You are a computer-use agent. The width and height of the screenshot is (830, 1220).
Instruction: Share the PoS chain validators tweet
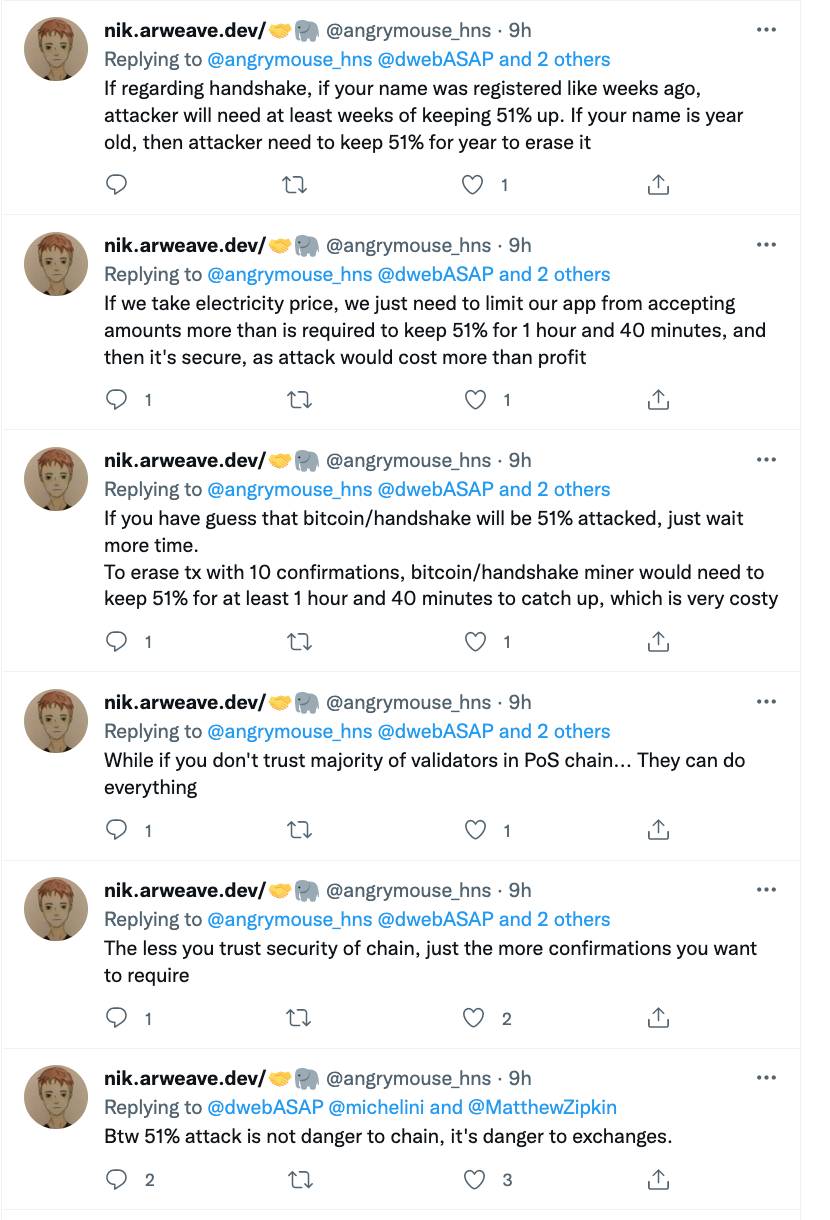click(x=658, y=830)
